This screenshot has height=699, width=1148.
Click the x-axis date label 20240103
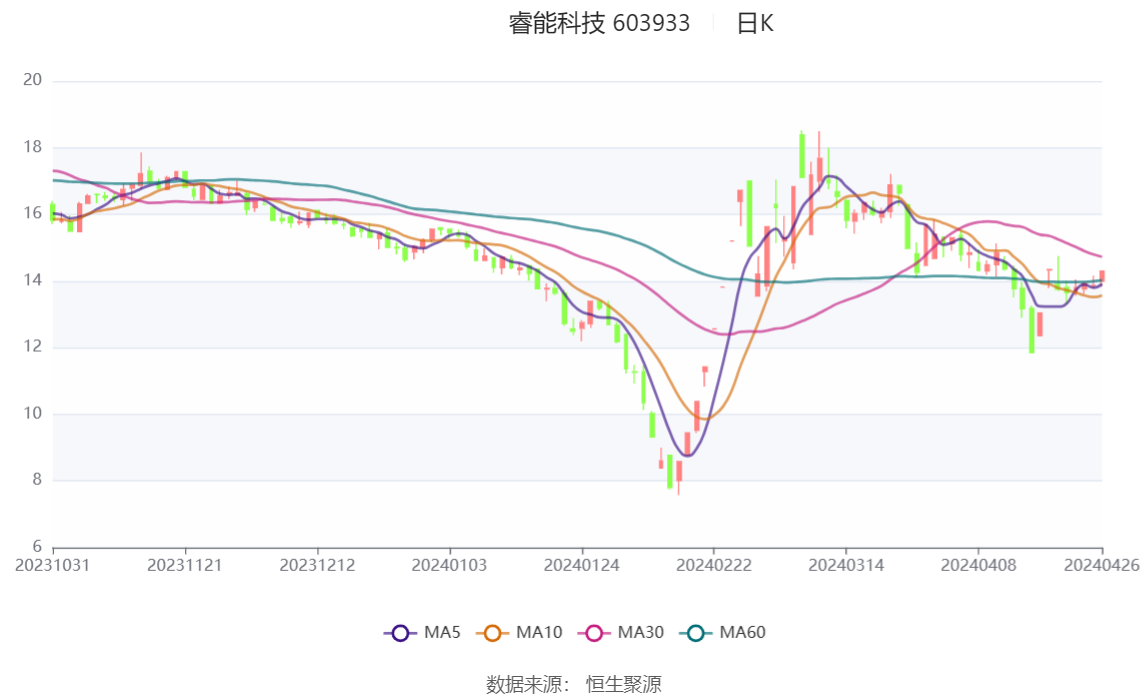click(x=449, y=565)
